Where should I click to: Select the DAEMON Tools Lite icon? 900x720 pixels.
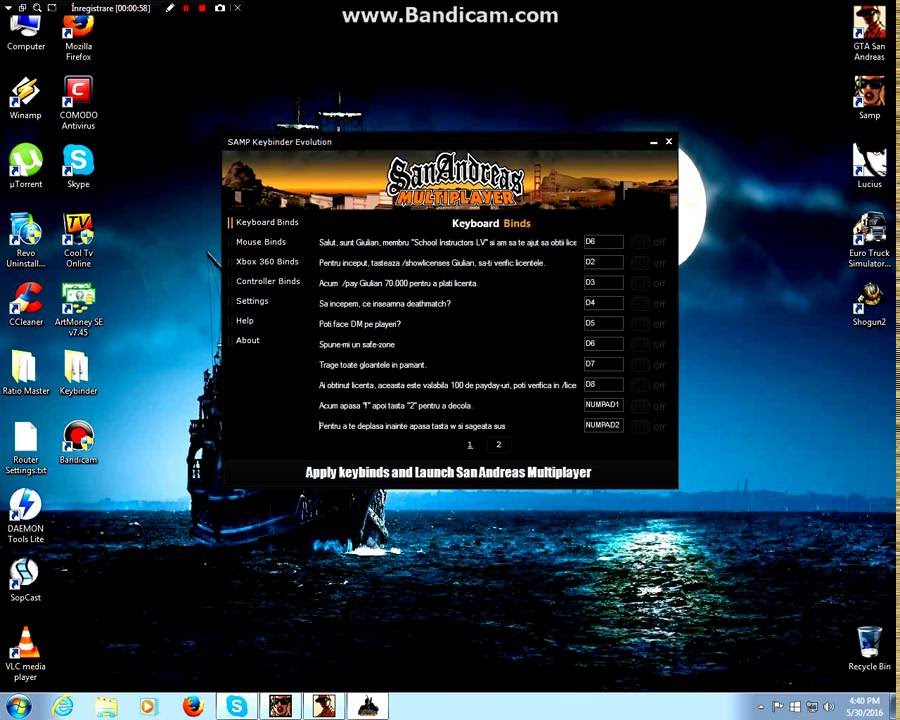(25, 516)
